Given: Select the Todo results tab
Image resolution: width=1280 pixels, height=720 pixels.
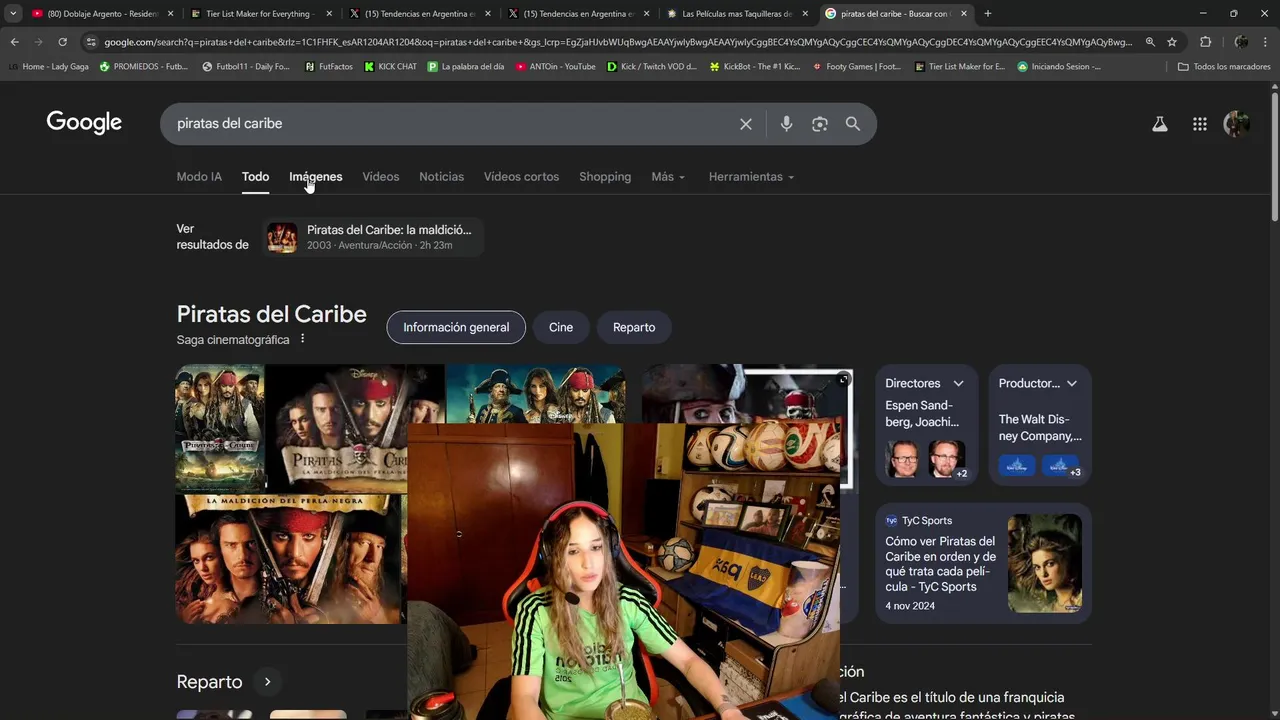Looking at the screenshot, I should pos(255,177).
